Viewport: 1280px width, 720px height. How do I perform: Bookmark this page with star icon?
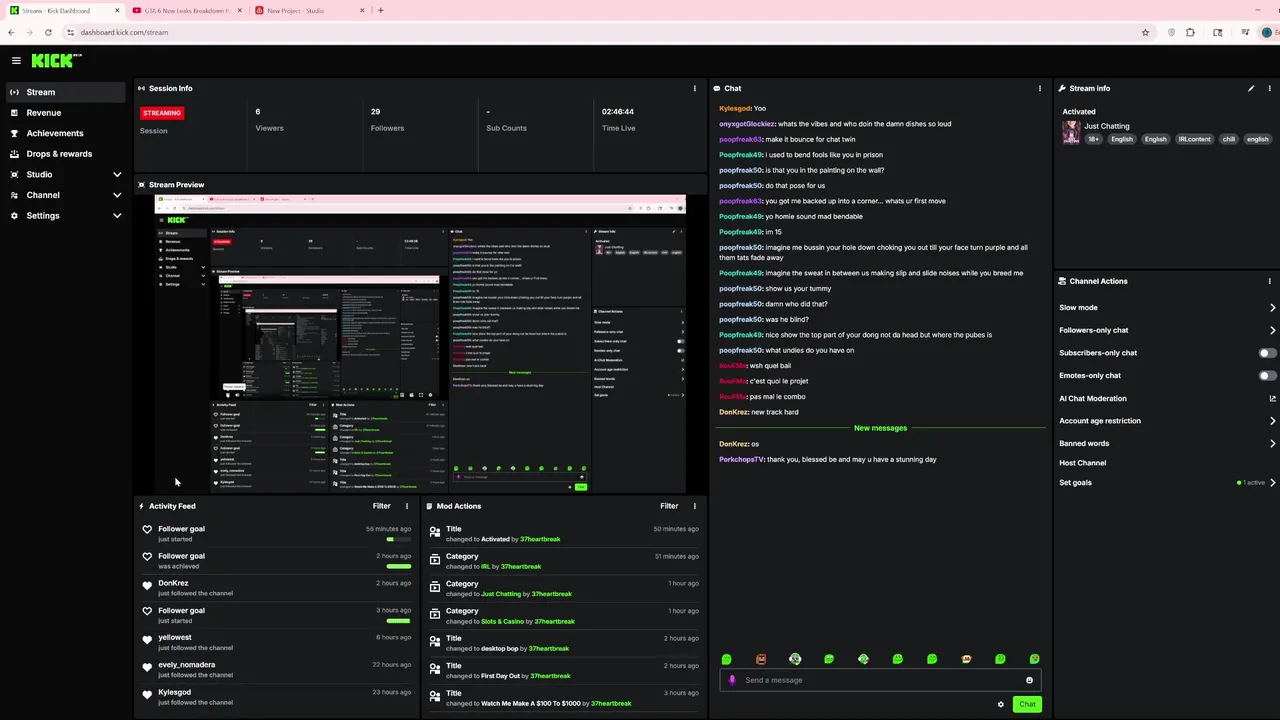[1145, 32]
